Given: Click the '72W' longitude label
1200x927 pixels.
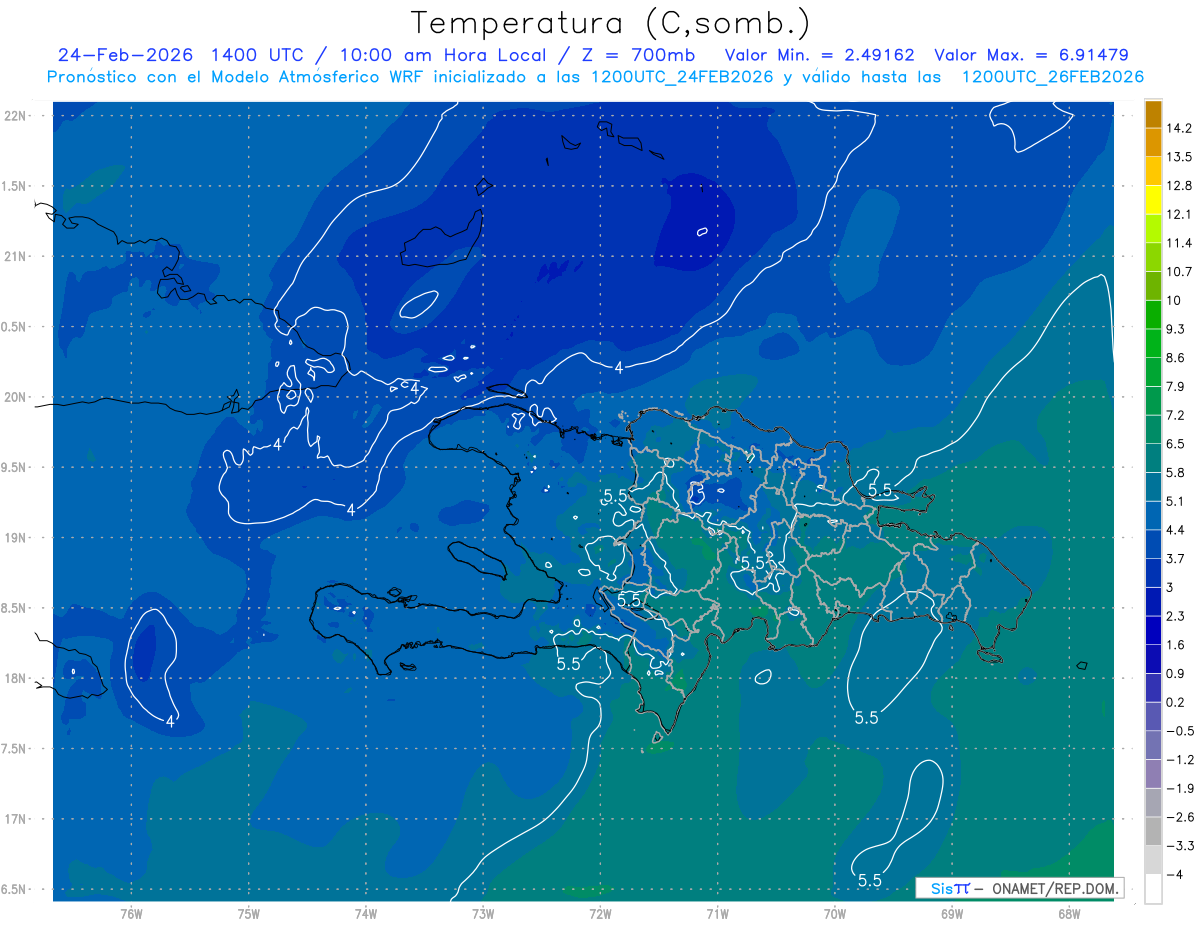Looking at the screenshot, I should (600, 914).
